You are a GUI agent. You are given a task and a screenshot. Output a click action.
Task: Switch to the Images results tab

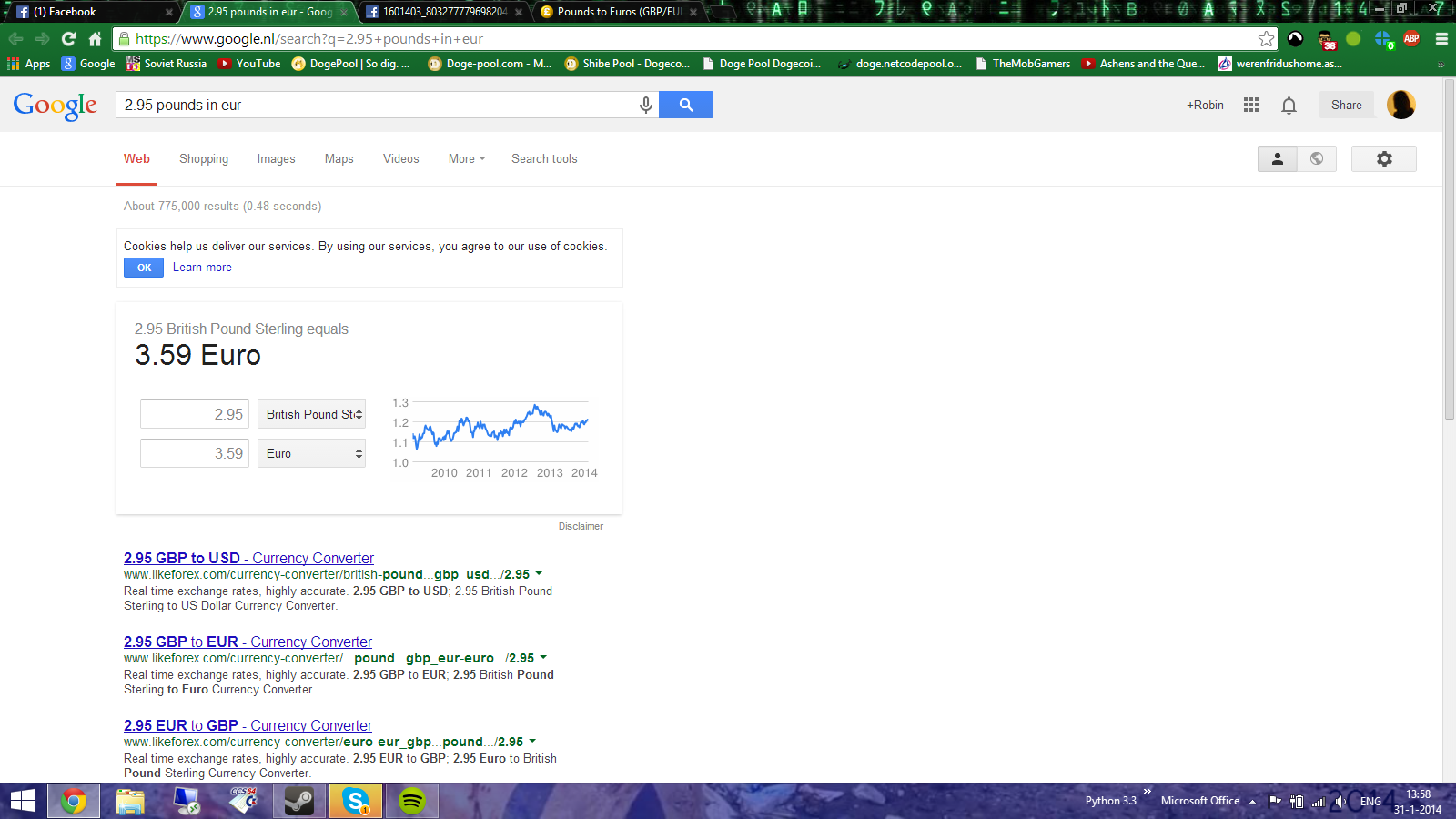[276, 158]
